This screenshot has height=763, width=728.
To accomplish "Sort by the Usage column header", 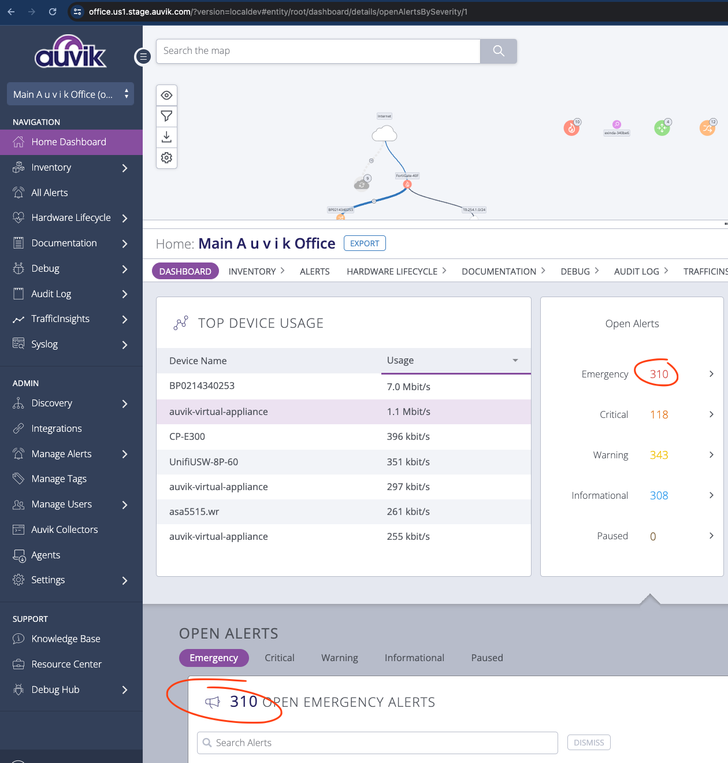I will (455, 361).
